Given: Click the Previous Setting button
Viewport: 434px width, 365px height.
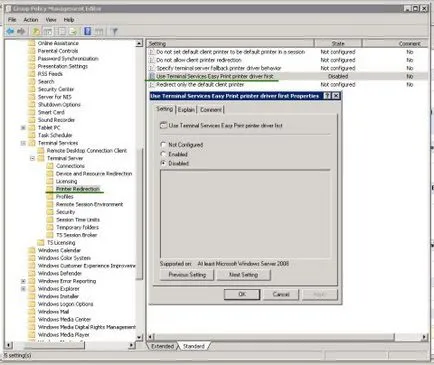Looking at the screenshot, I should pyautogui.click(x=187, y=275).
